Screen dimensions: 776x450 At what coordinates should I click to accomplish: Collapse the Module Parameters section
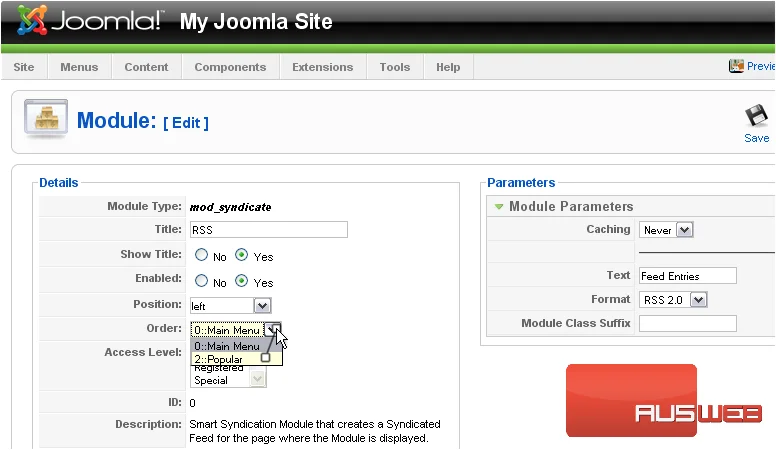click(x=499, y=206)
